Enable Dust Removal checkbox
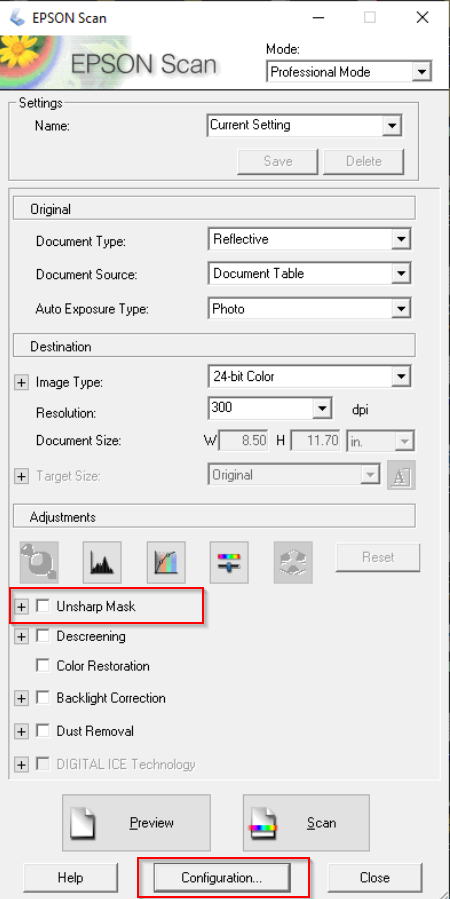Image resolution: width=450 pixels, height=899 pixels. tap(42, 731)
